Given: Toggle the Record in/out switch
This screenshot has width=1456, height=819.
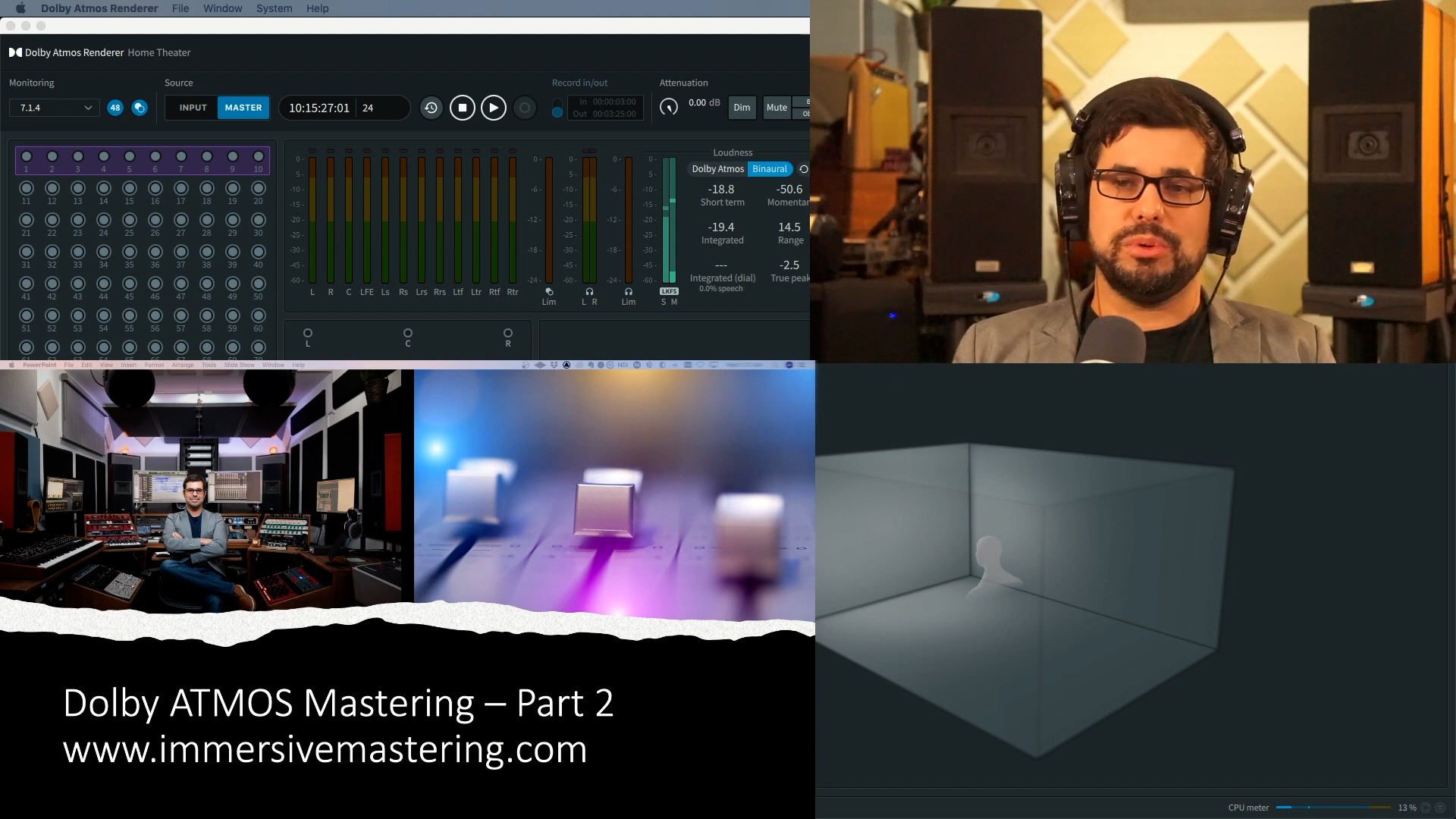Looking at the screenshot, I should click(557, 108).
